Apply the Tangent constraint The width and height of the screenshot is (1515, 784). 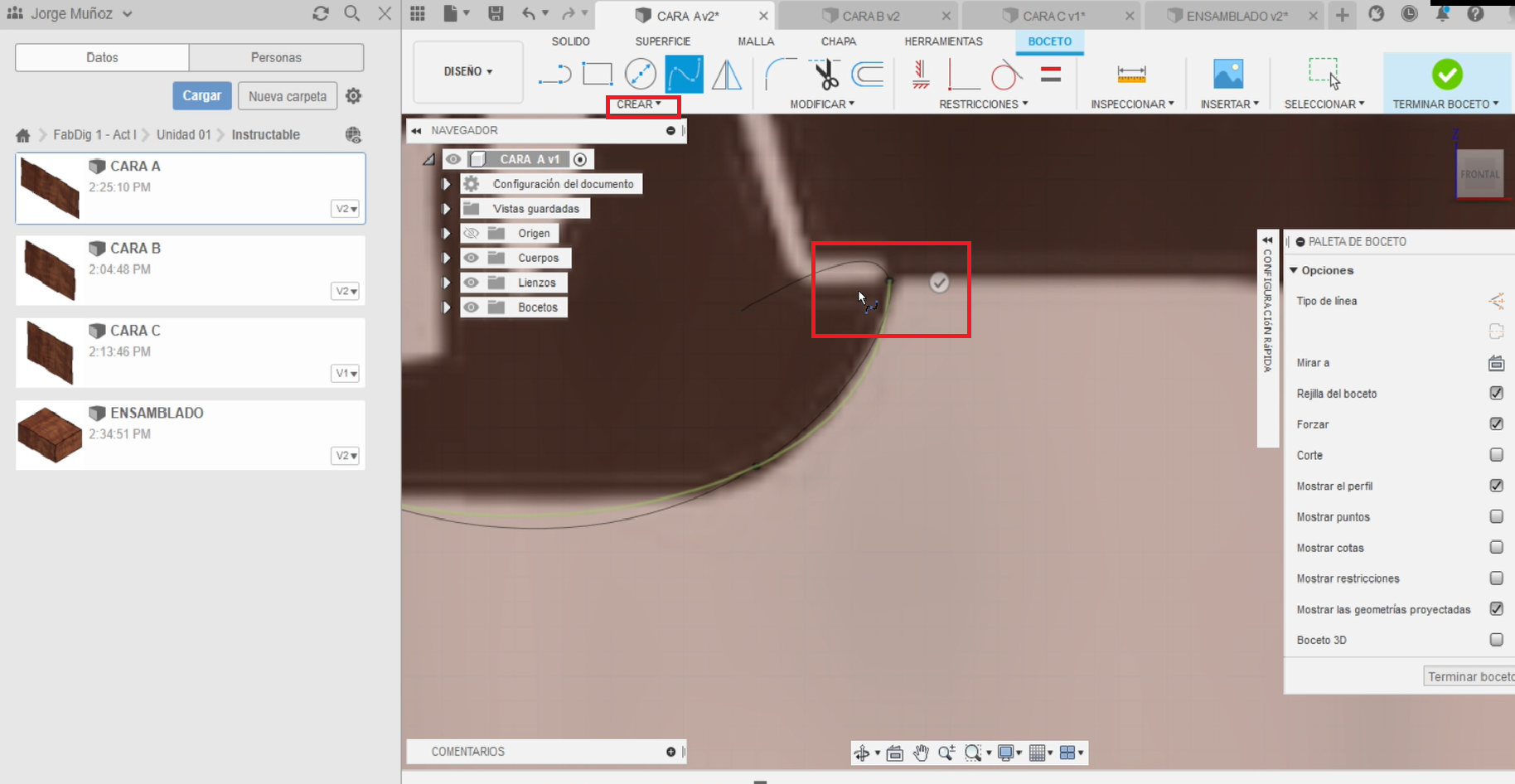coord(1005,75)
